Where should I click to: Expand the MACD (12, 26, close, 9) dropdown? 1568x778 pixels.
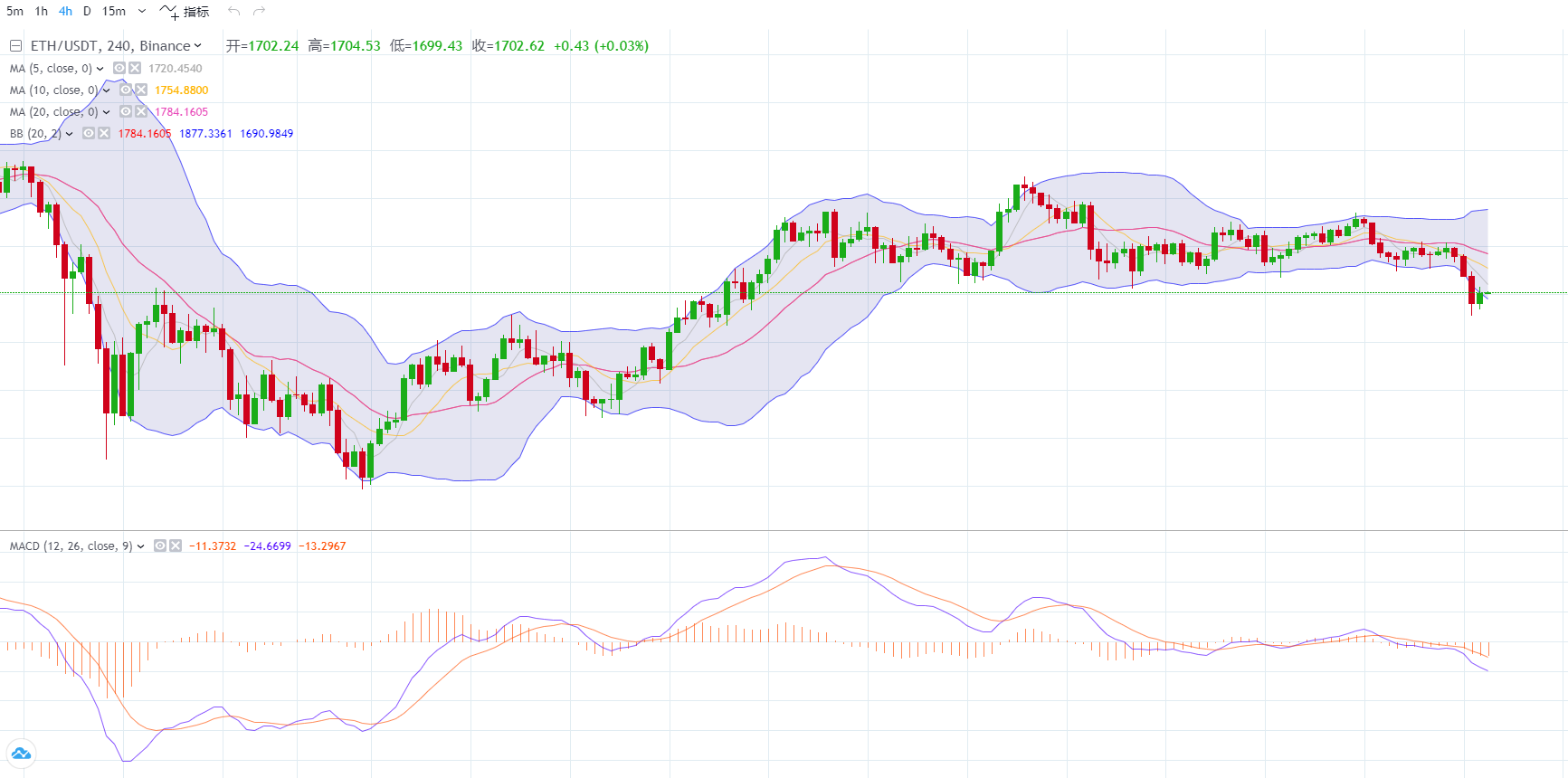[x=140, y=546]
